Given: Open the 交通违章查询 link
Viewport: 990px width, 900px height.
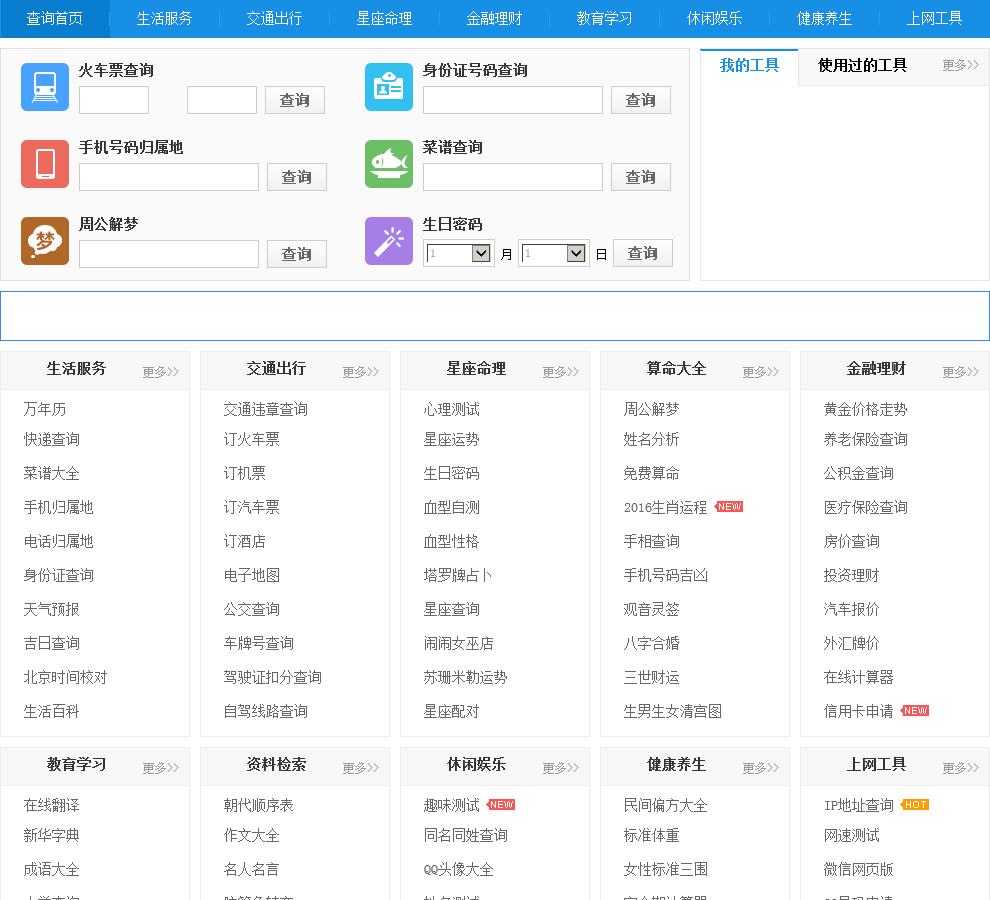Looking at the screenshot, I should click(x=265, y=409).
